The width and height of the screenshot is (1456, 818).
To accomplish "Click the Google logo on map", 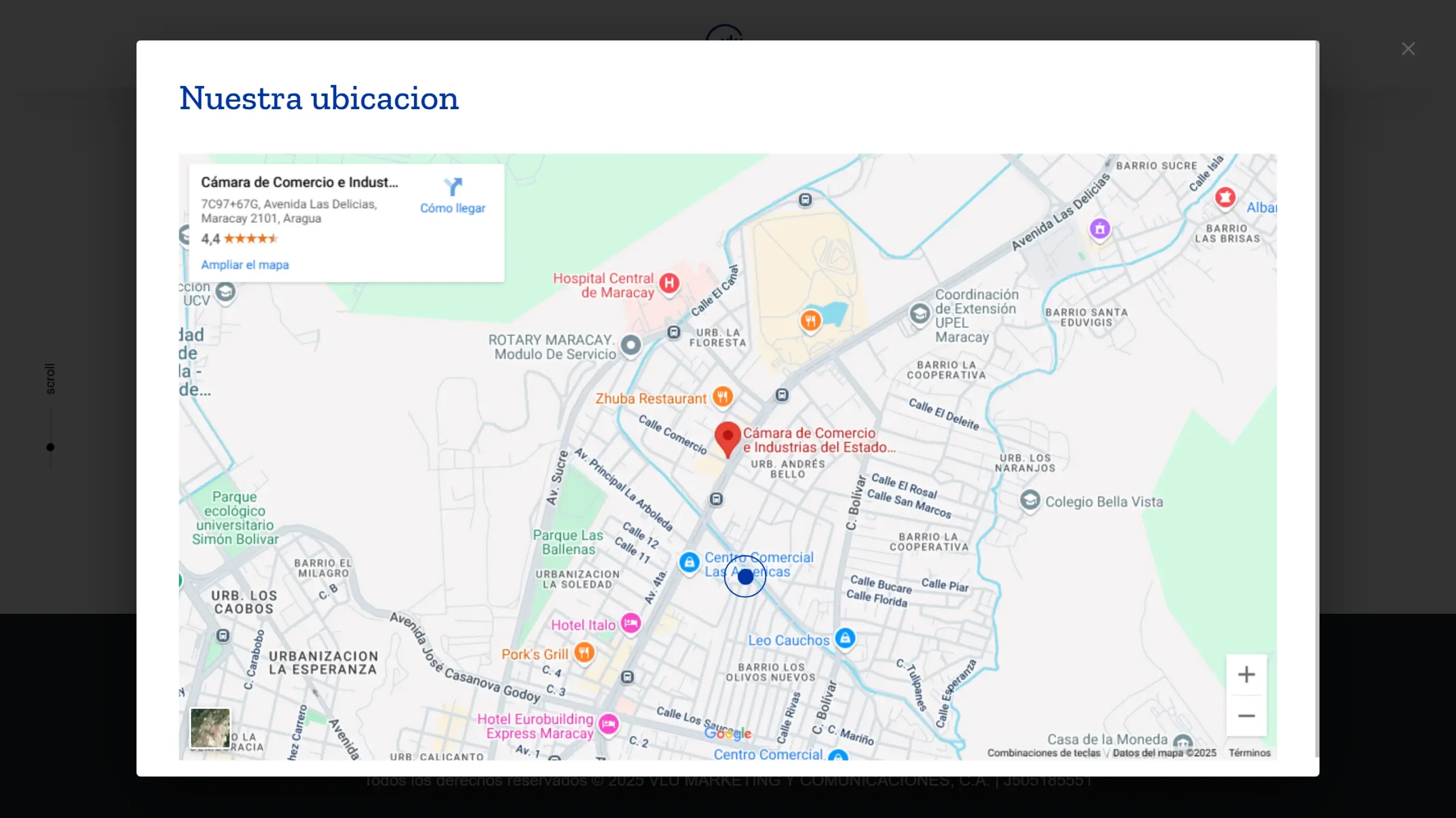I will tap(727, 734).
